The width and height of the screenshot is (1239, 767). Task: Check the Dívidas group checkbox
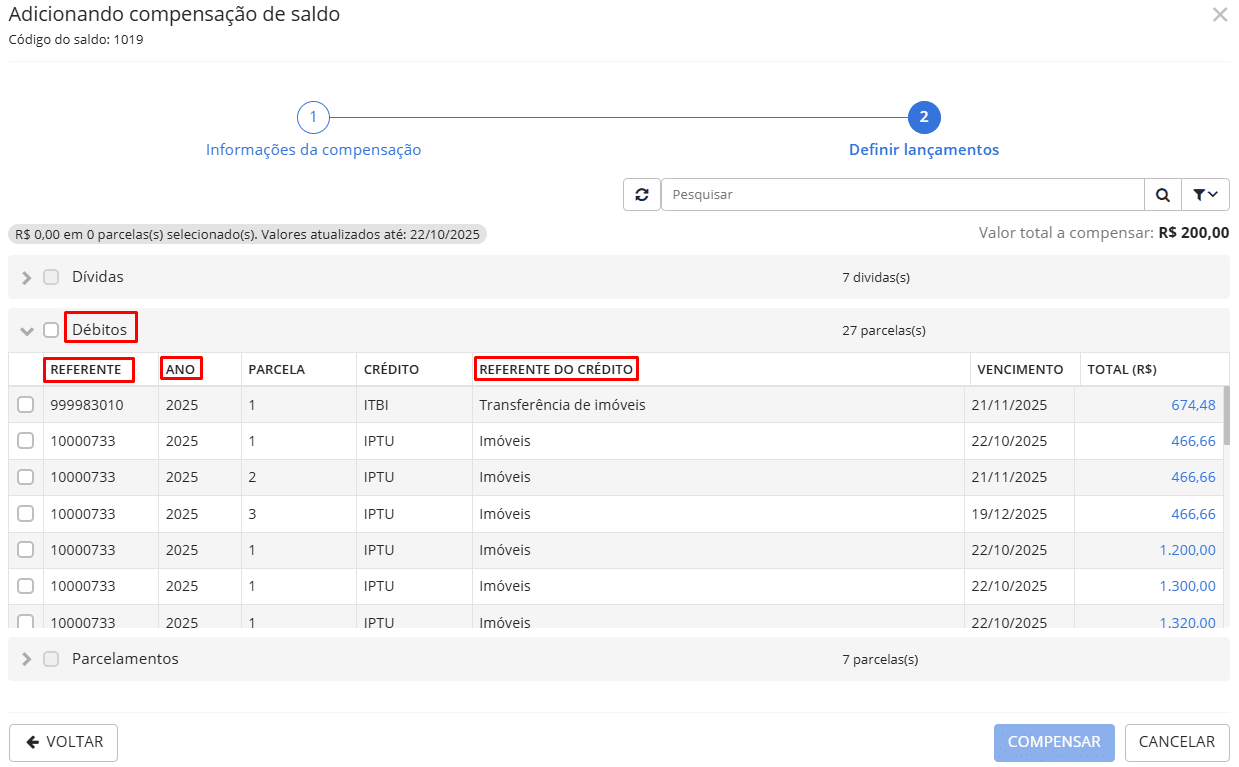[x=51, y=277]
